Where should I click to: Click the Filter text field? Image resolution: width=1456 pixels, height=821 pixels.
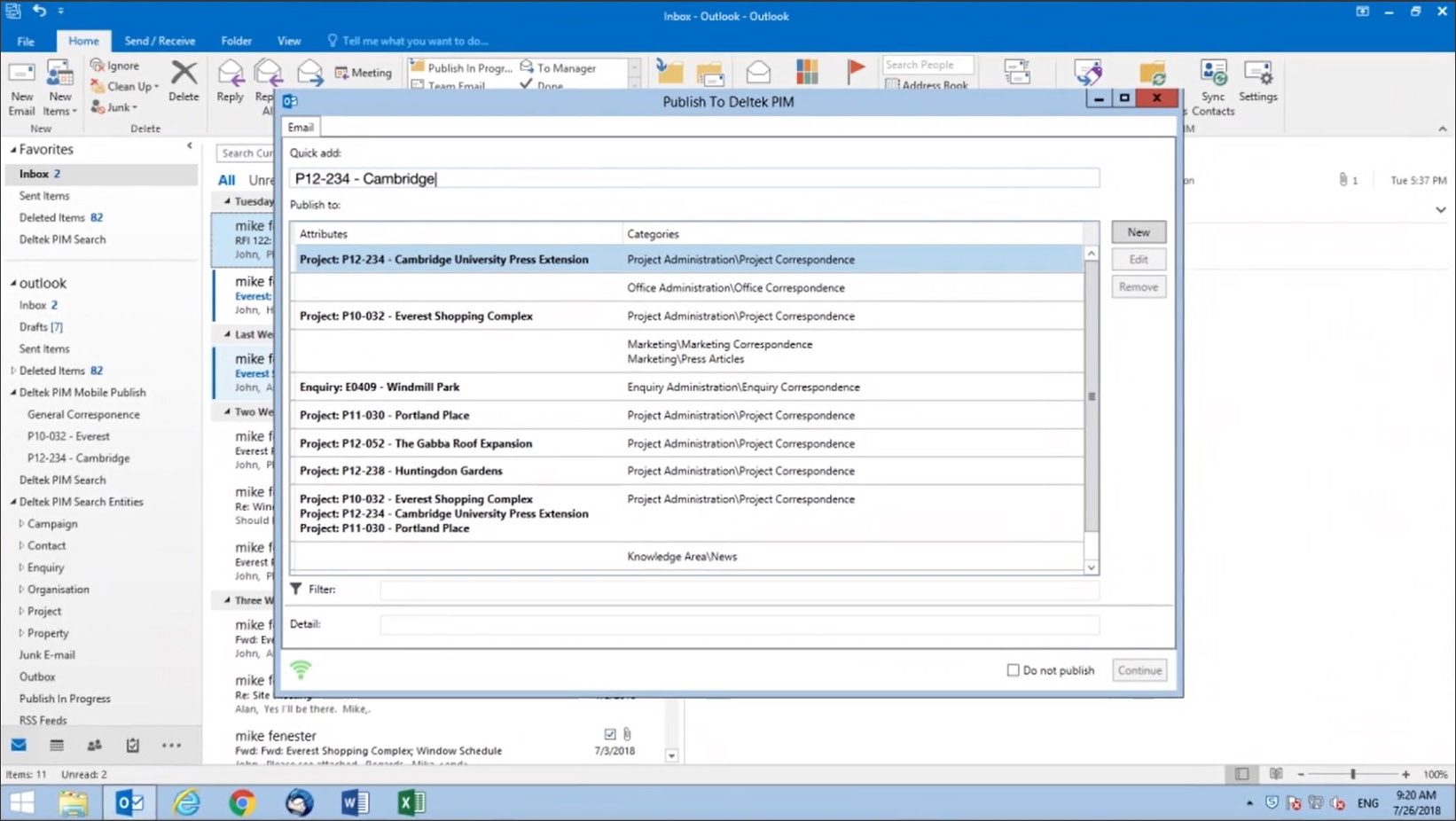click(740, 590)
